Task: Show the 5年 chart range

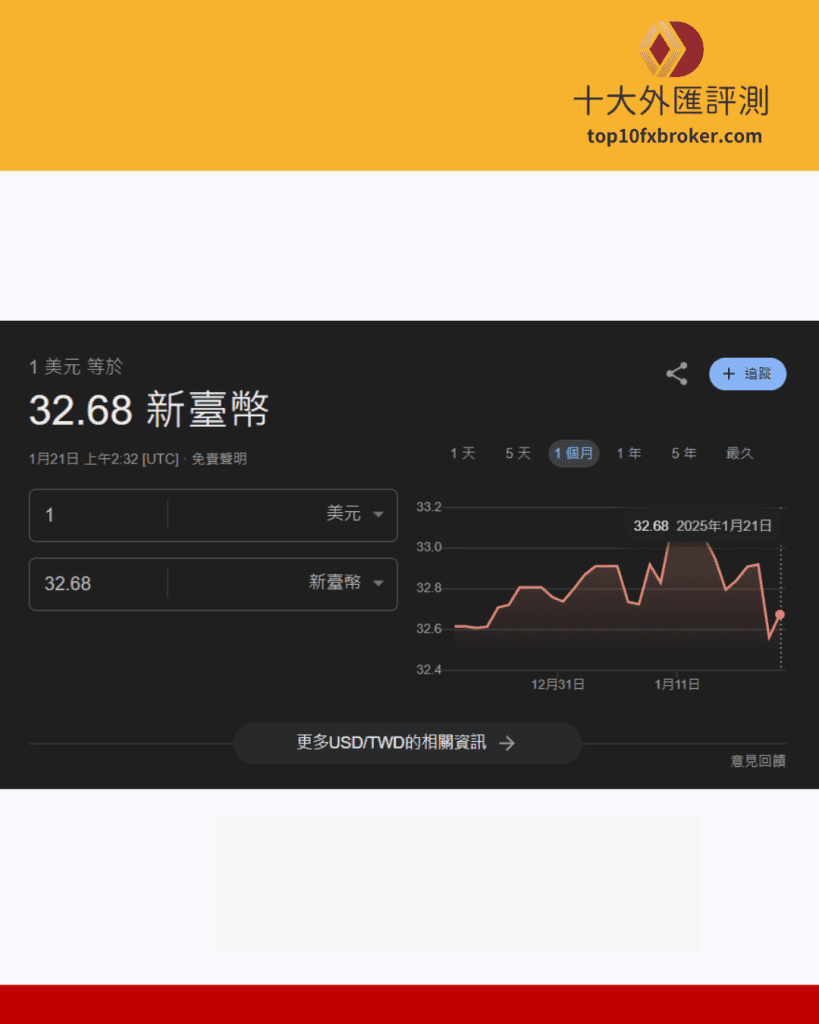Action: point(684,453)
